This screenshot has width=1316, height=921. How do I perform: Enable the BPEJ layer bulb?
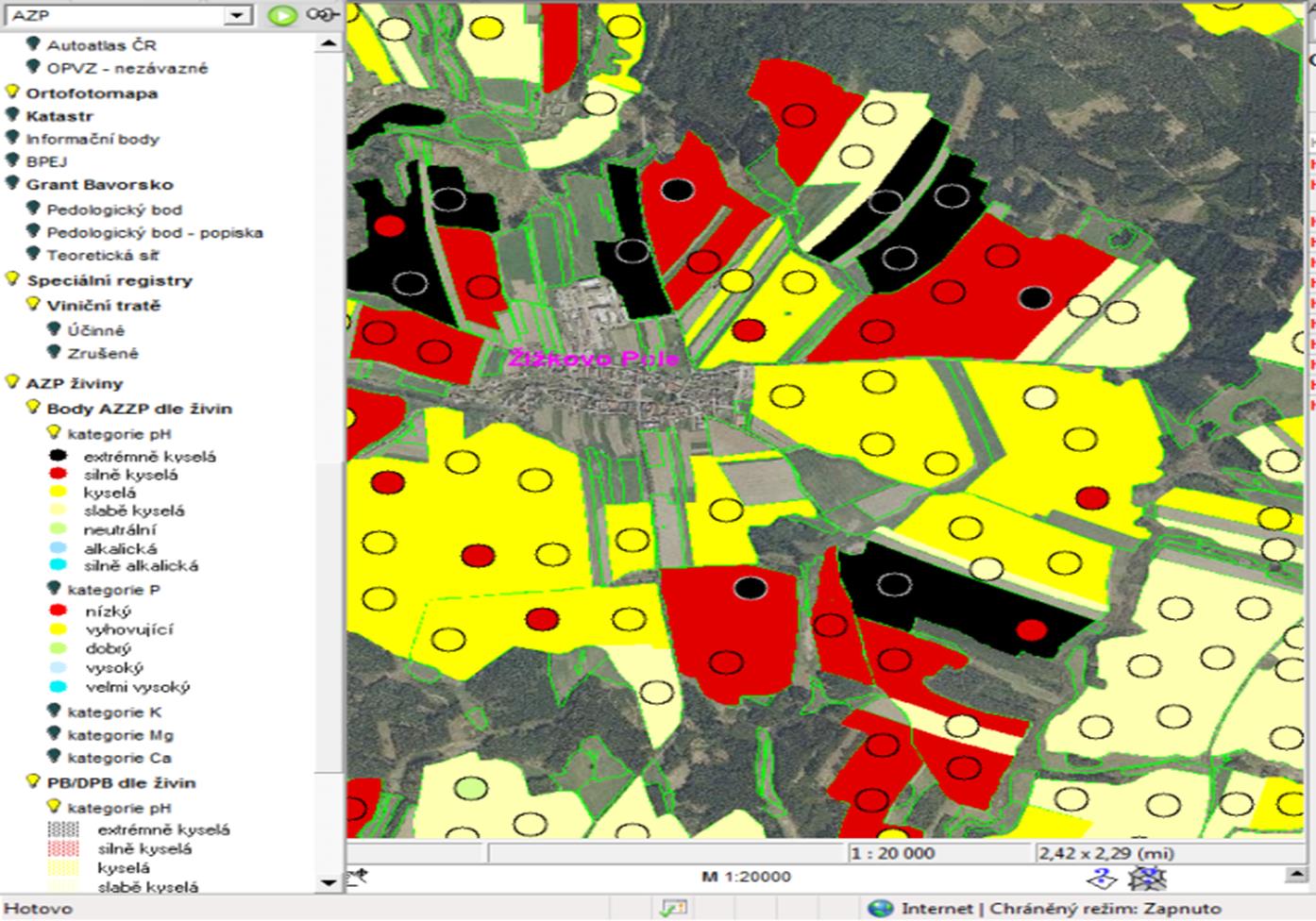12,160
